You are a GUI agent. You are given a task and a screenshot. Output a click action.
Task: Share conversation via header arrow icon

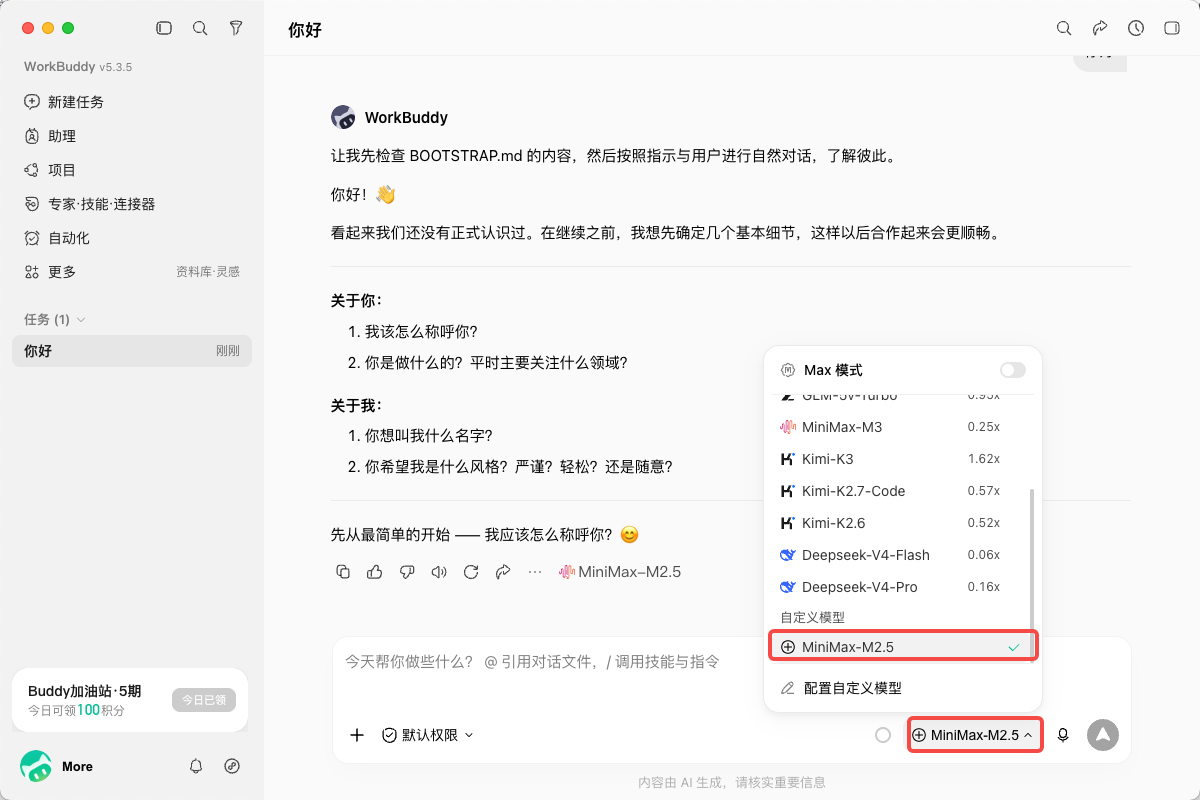(x=1100, y=28)
